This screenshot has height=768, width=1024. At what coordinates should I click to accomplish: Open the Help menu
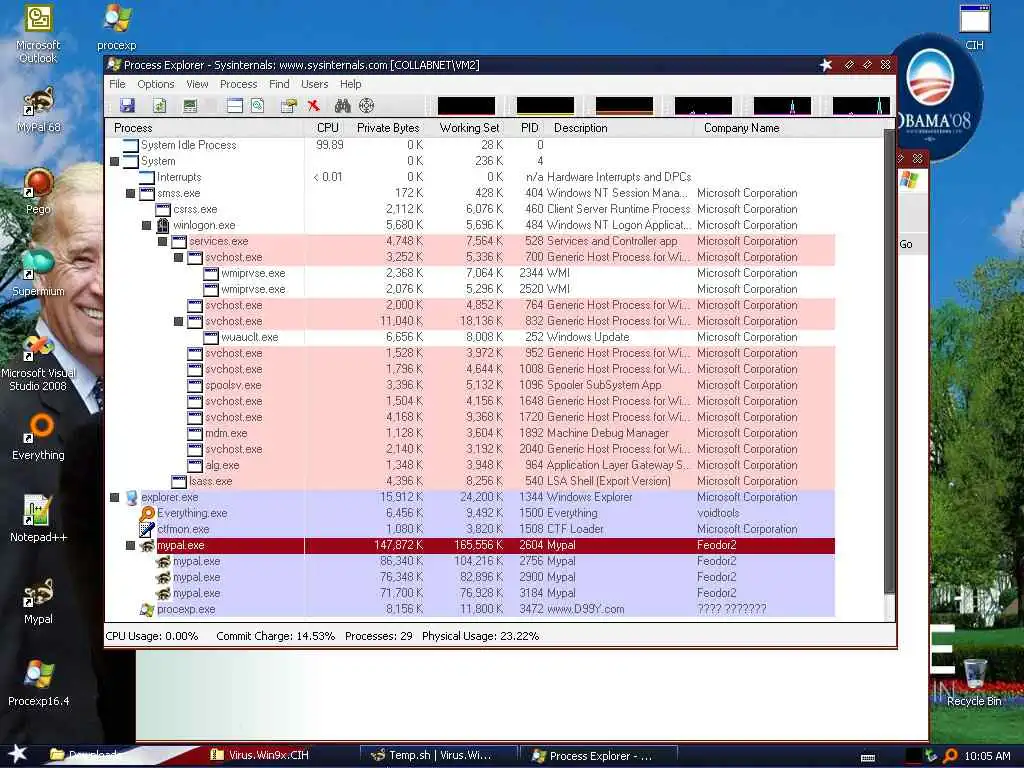(350, 84)
